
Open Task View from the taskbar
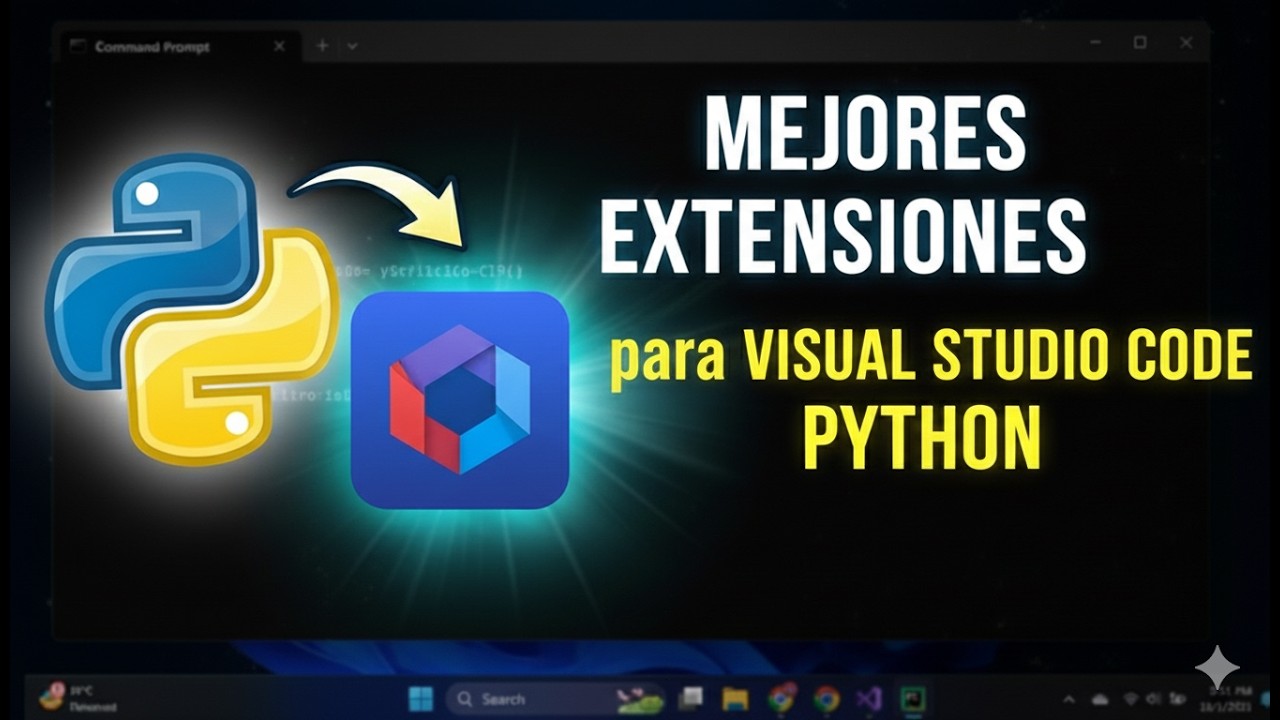(x=690, y=698)
